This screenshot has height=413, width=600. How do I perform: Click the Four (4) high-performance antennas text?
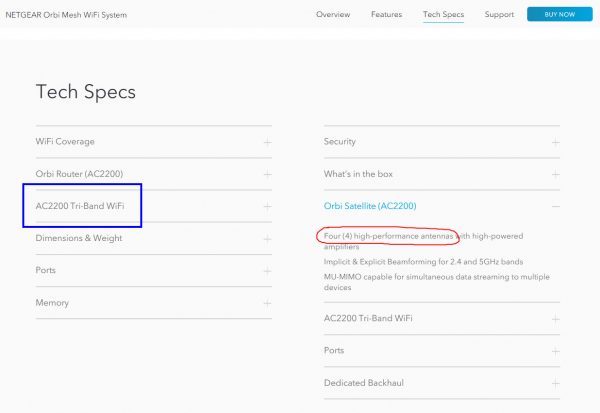click(388, 236)
